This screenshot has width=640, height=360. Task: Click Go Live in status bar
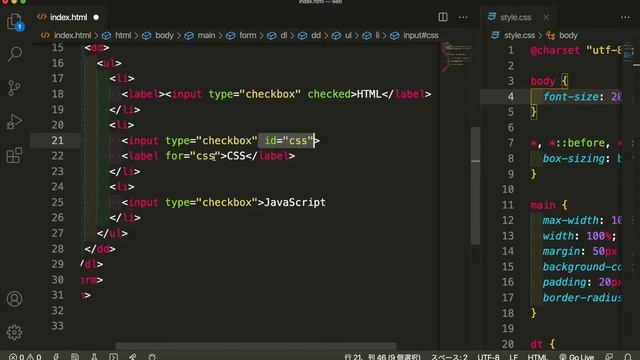[x=576, y=357]
